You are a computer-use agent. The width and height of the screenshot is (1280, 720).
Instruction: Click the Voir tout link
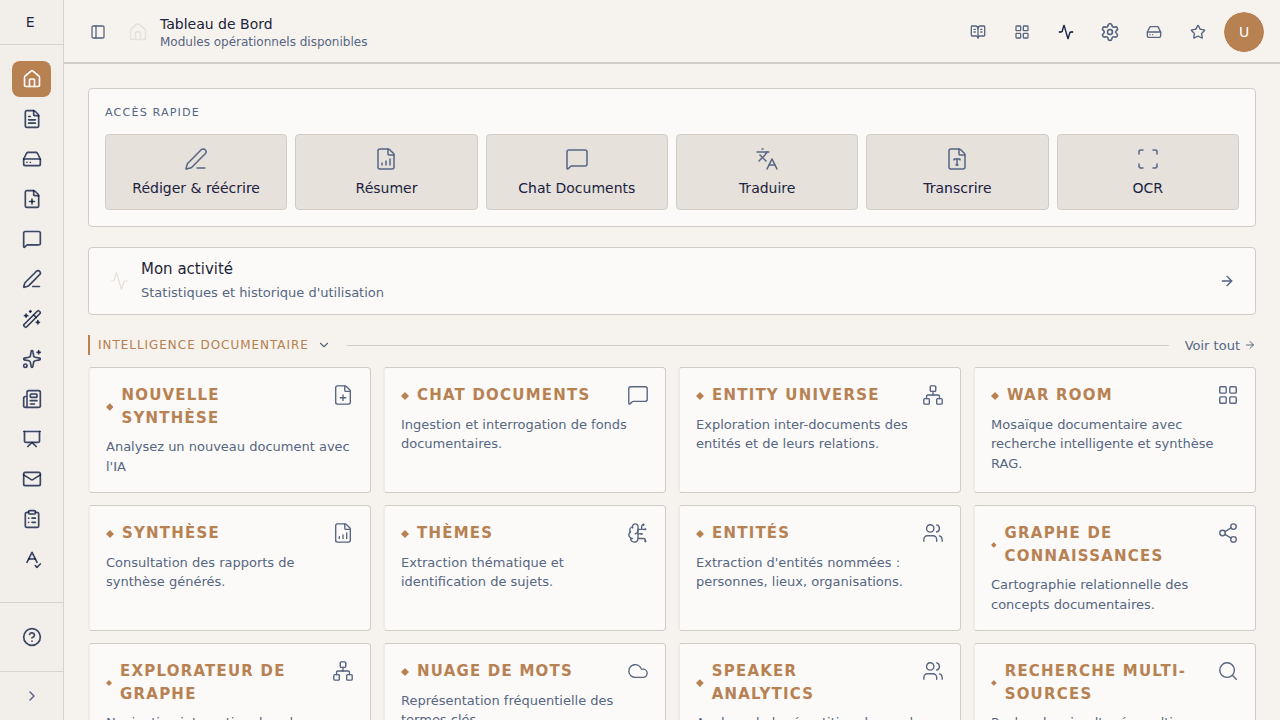tap(1218, 345)
